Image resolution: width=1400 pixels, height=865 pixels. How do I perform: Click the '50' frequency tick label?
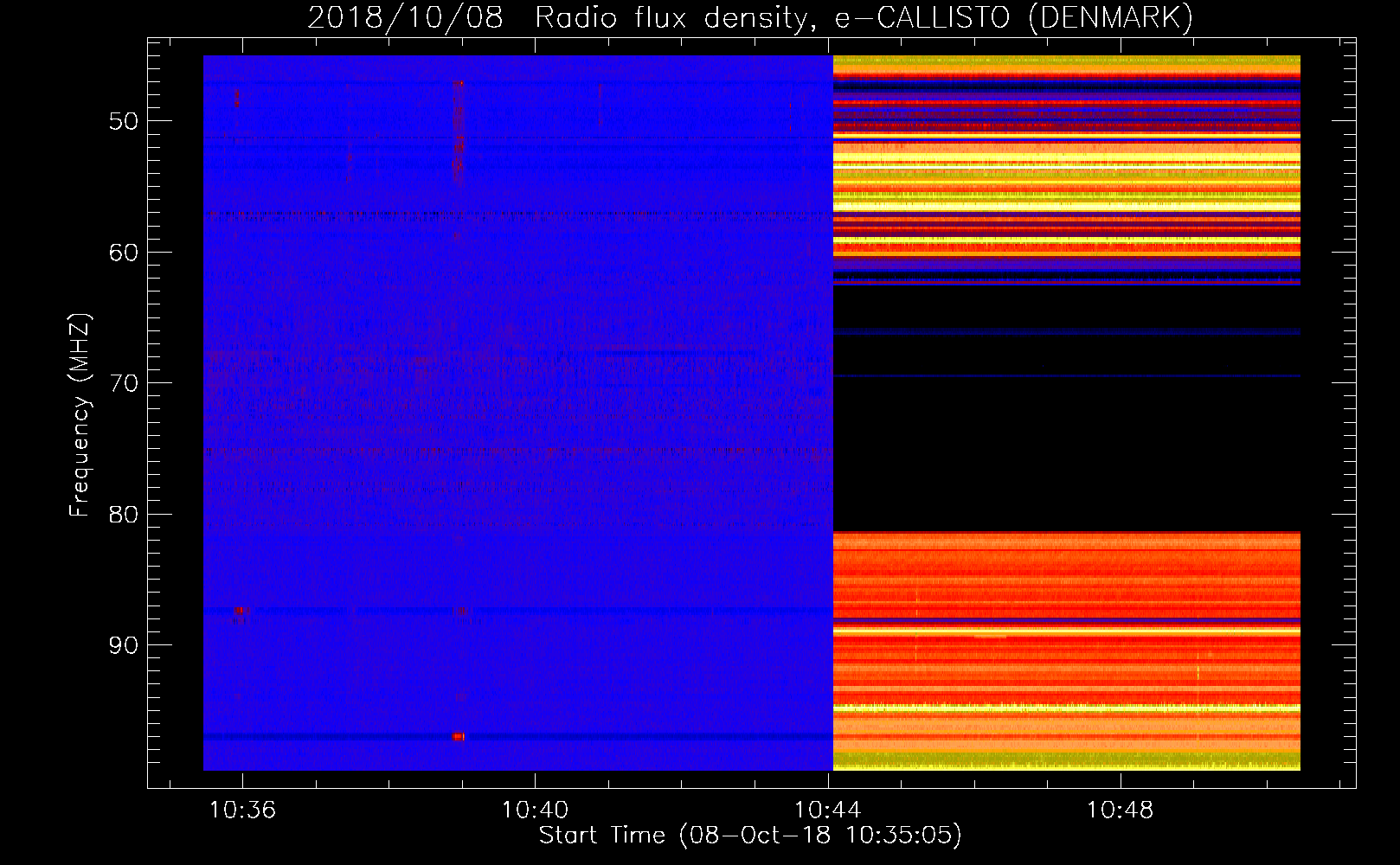pos(124,121)
